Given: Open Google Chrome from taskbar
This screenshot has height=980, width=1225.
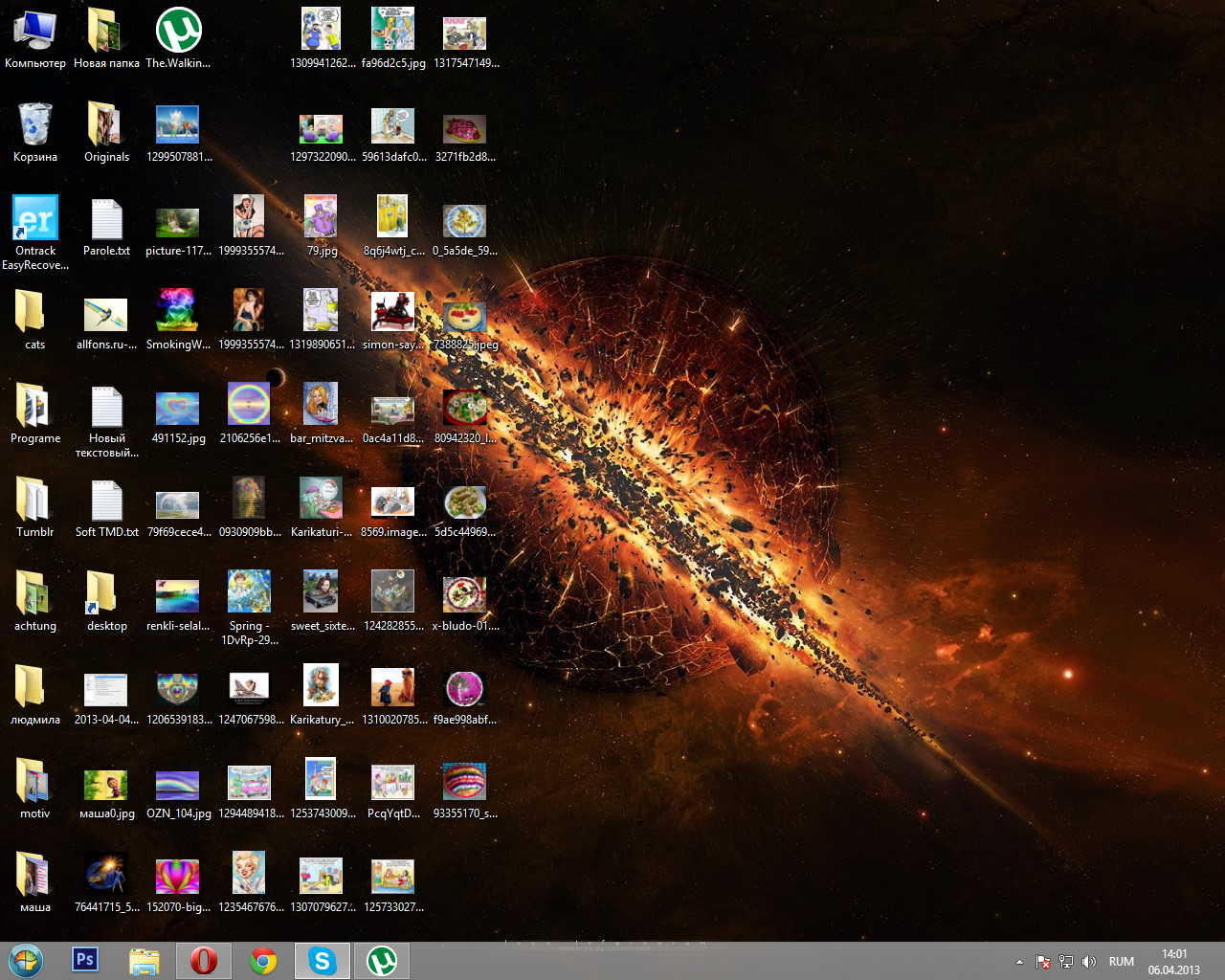Looking at the screenshot, I should (263, 961).
